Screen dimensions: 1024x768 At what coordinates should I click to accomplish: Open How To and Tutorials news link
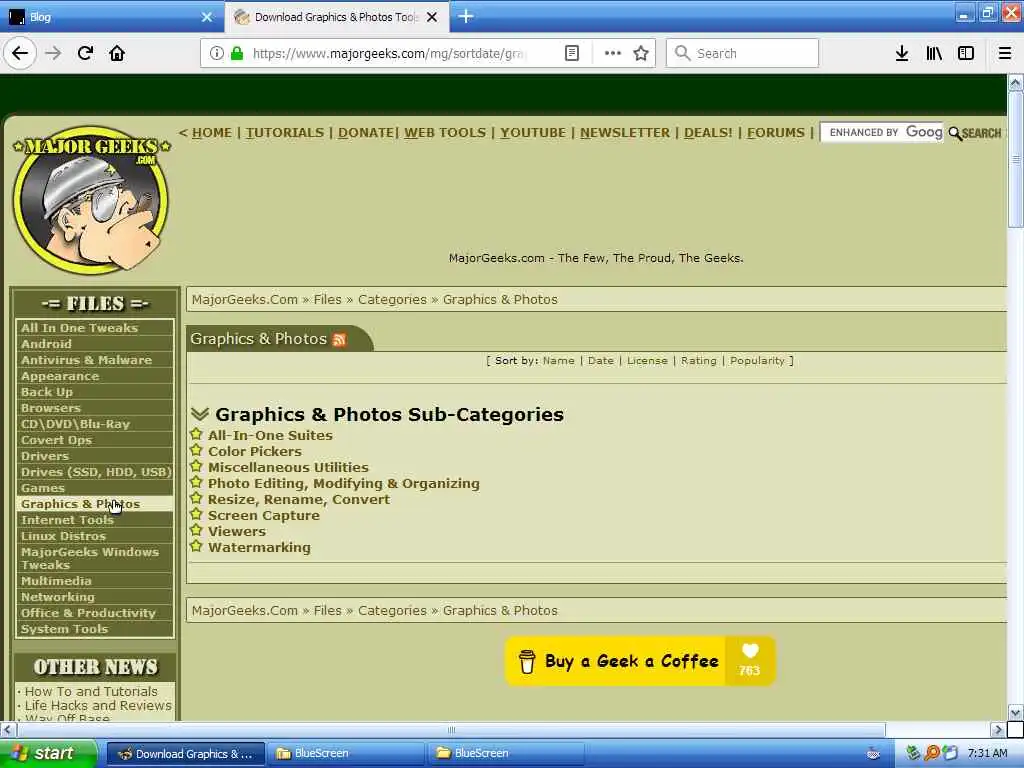point(91,691)
